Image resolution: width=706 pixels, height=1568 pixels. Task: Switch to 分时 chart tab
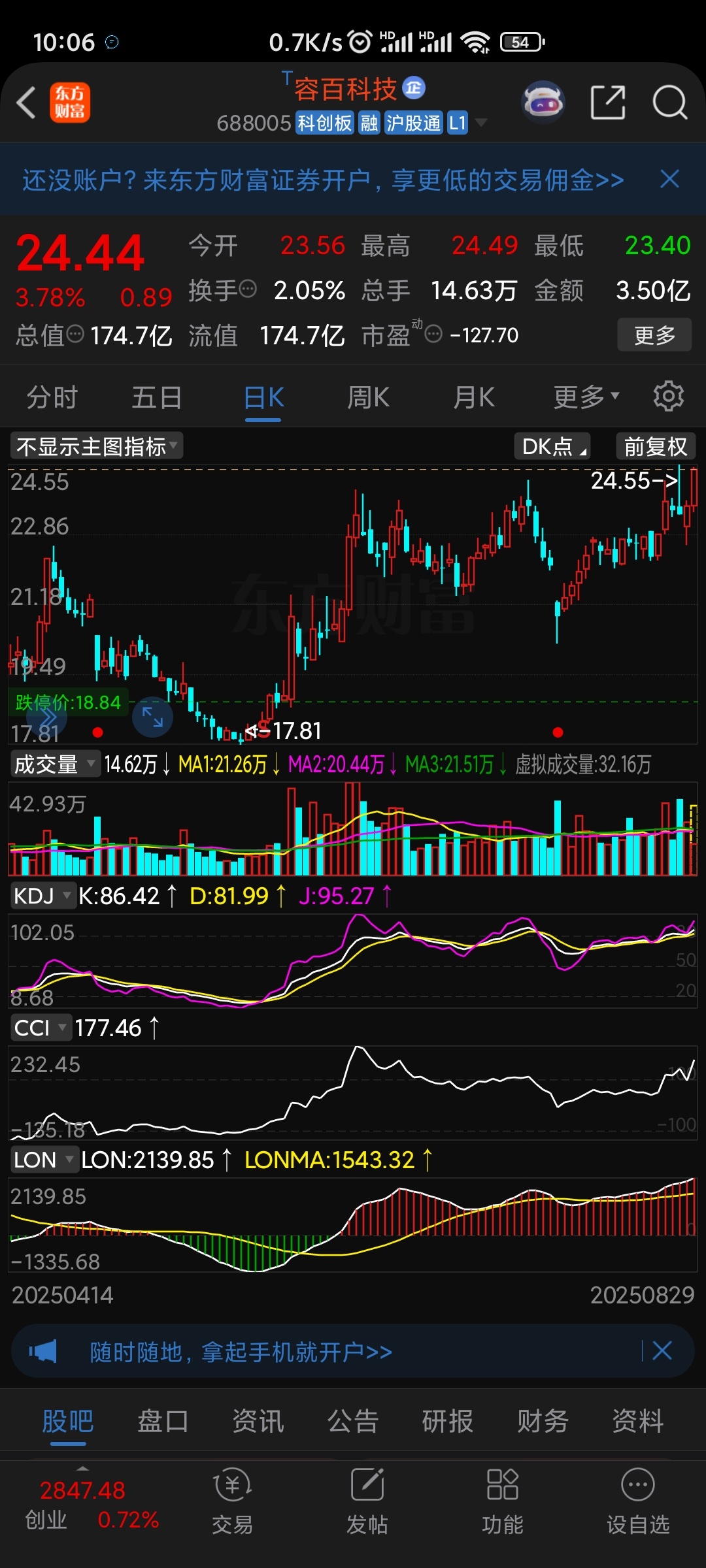pos(52,397)
